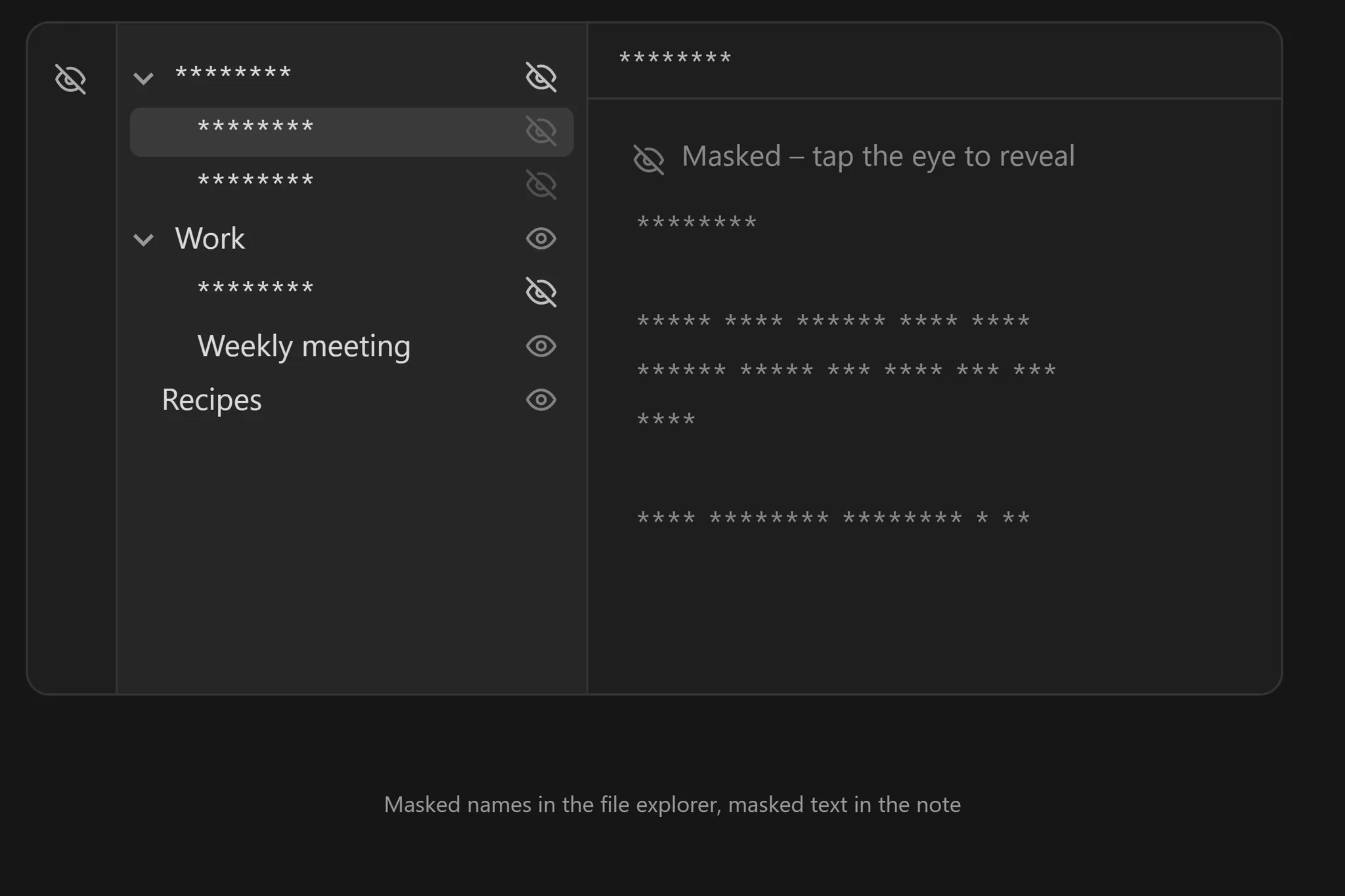Click the masked note title in header
This screenshot has width=1345, height=896.
pos(675,58)
